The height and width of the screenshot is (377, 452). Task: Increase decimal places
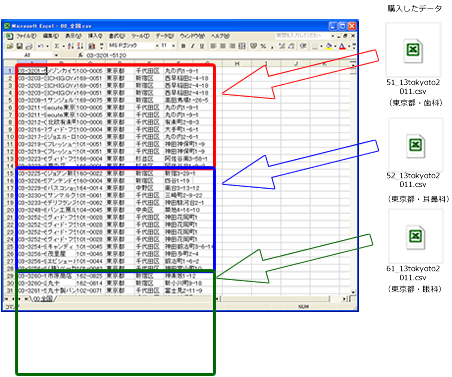(x=282, y=46)
